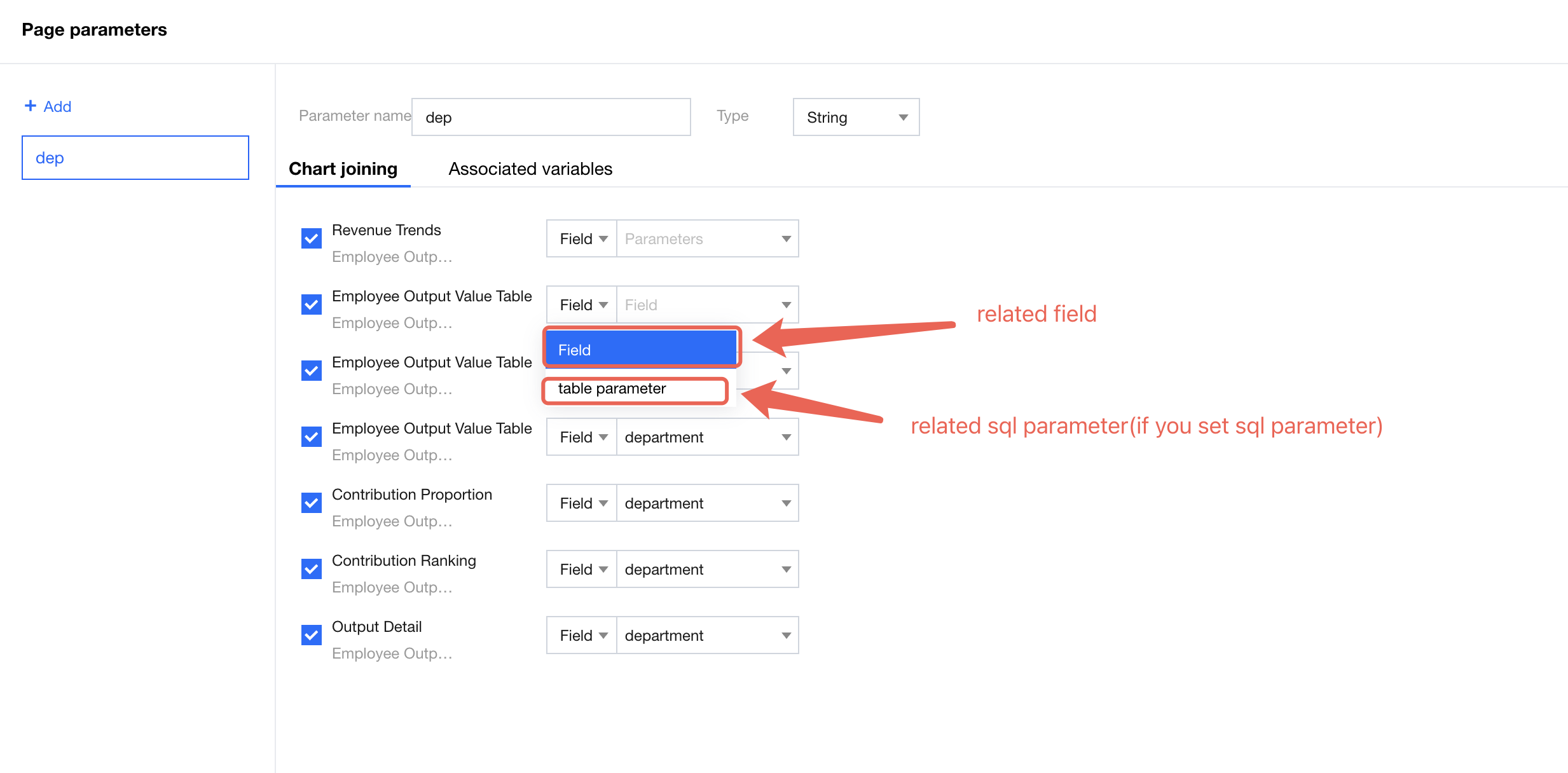Image resolution: width=1568 pixels, height=773 pixels.
Task: Open department dropdown for Output Detail
Action: point(707,636)
